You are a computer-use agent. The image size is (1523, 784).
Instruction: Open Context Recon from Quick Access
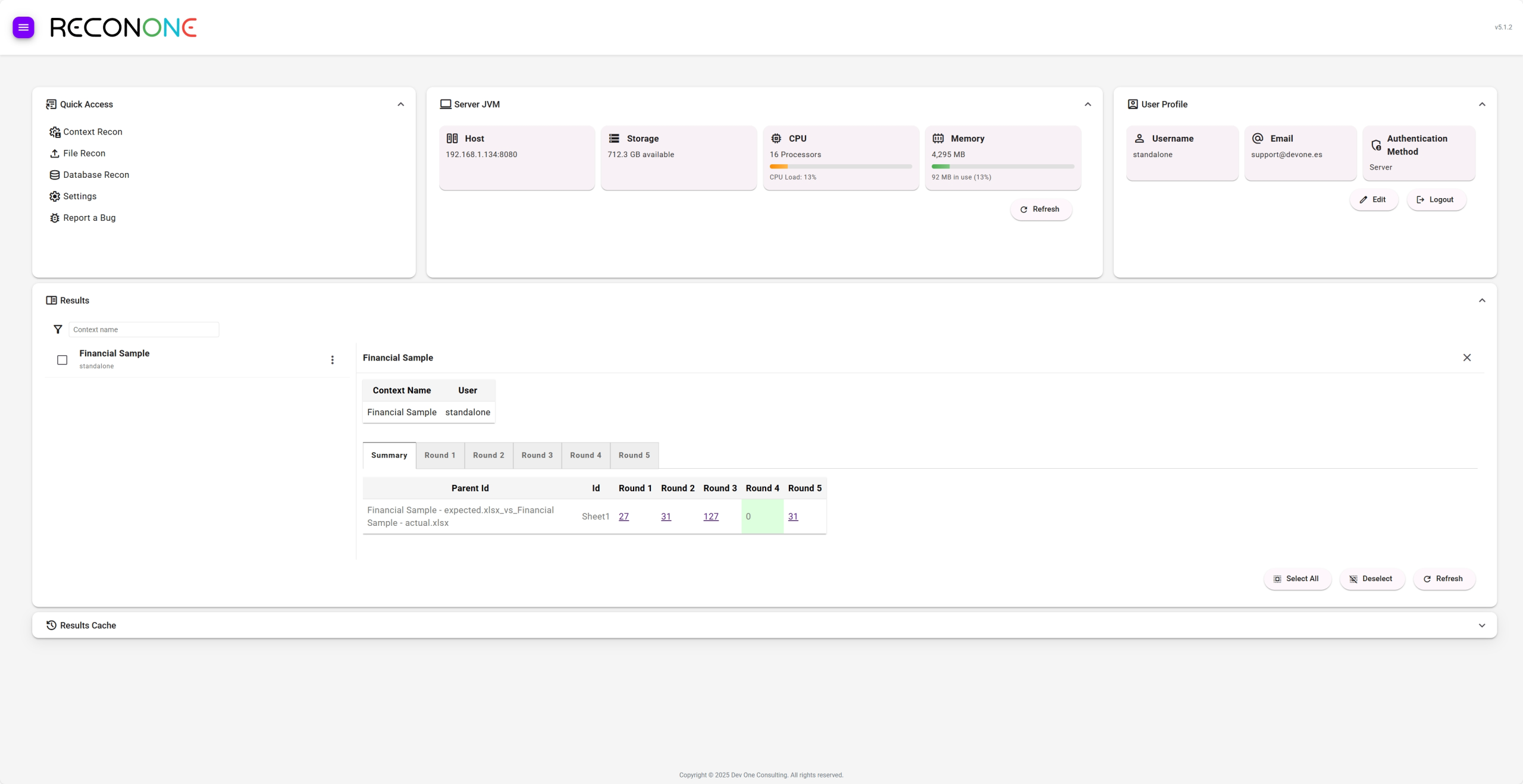pyautogui.click(x=92, y=132)
